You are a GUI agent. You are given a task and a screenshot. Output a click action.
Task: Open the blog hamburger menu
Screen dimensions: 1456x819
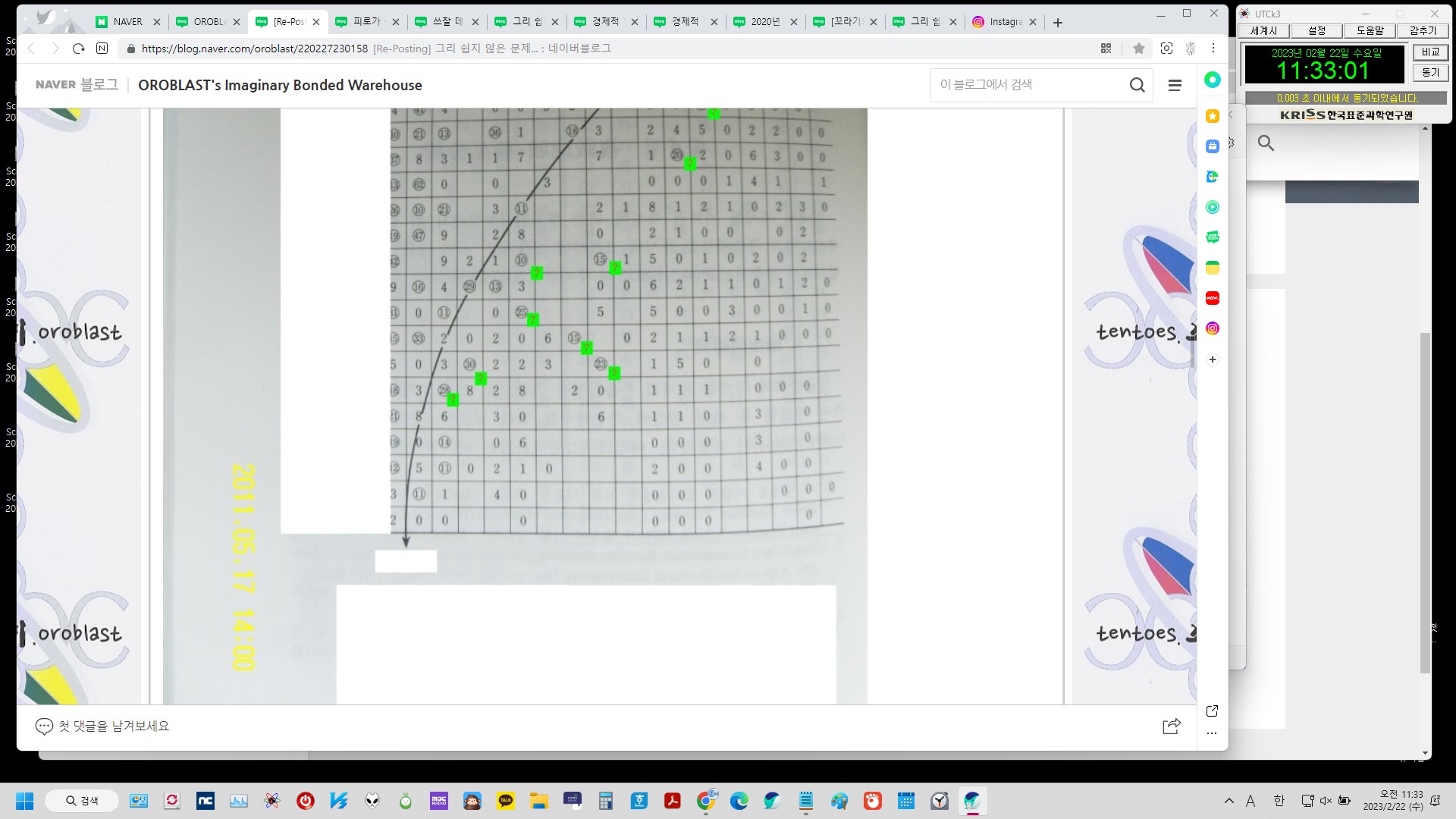(1175, 85)
